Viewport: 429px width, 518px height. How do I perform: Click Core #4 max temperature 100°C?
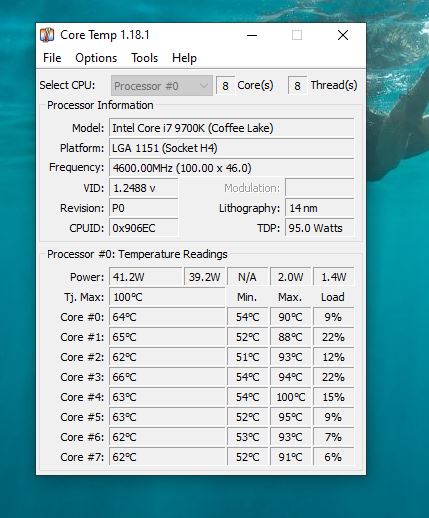click(290, 397)
